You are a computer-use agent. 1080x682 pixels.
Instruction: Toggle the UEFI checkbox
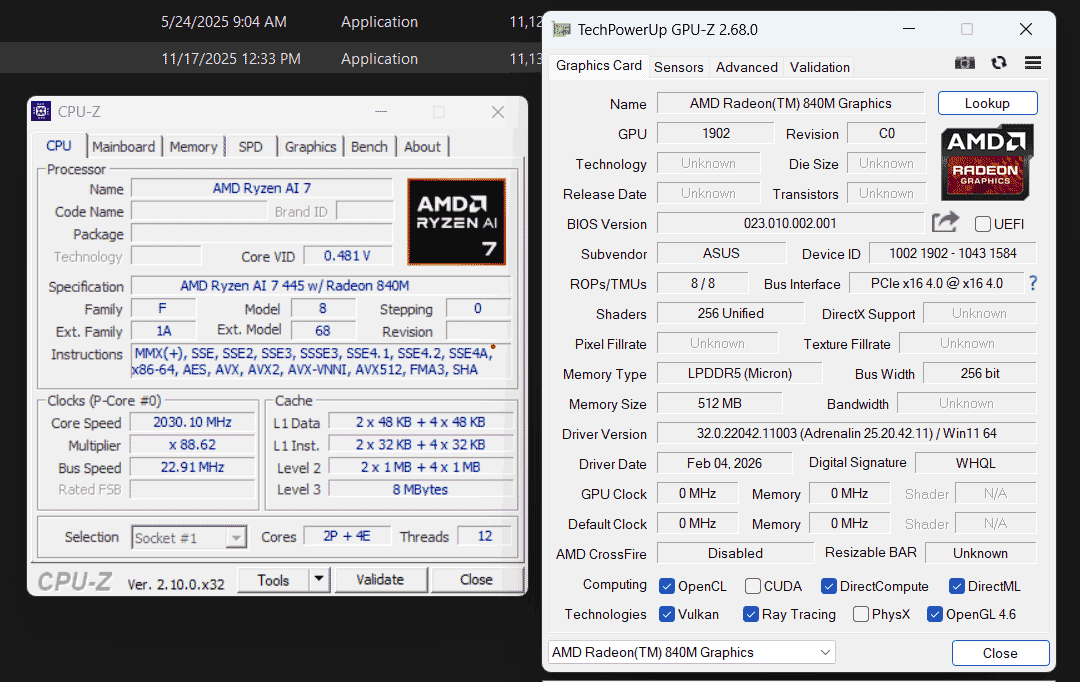pos(983,224)
